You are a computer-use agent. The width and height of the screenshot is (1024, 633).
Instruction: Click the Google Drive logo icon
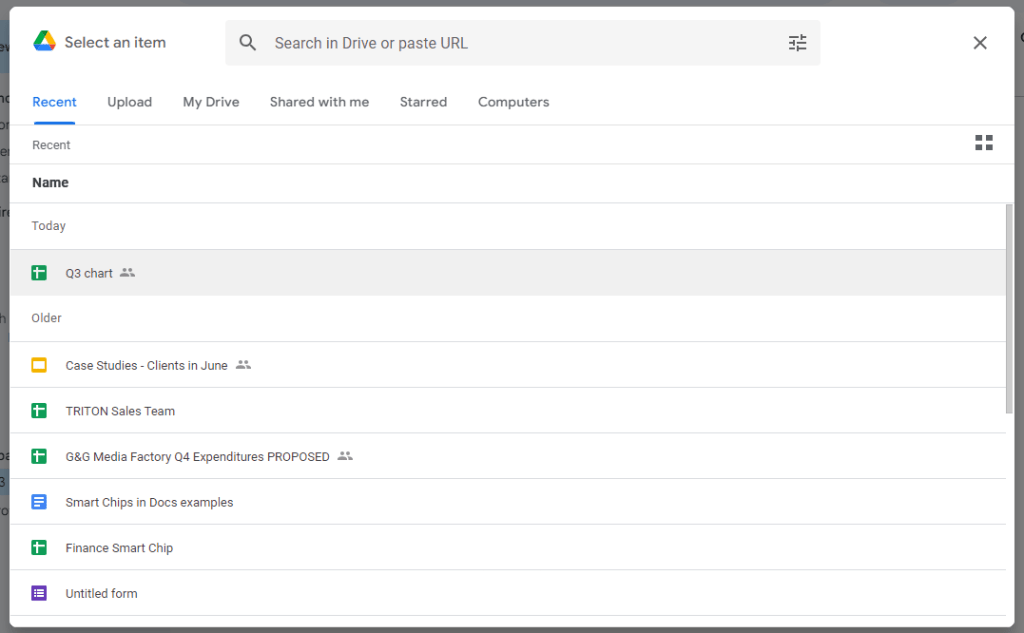click(44, 42)
